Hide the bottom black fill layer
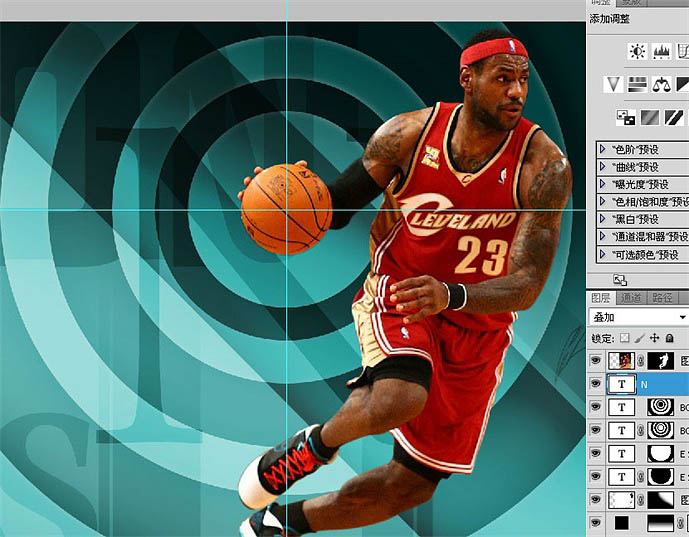 click(595, 522)
